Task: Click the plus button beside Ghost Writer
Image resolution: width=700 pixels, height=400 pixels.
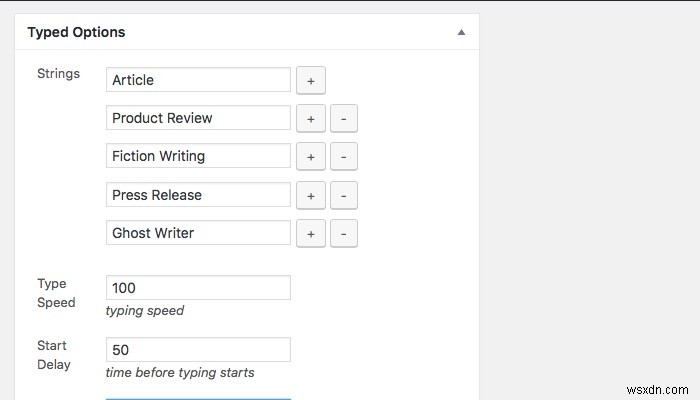Action: pyautogui.click(x=310, y=233)
